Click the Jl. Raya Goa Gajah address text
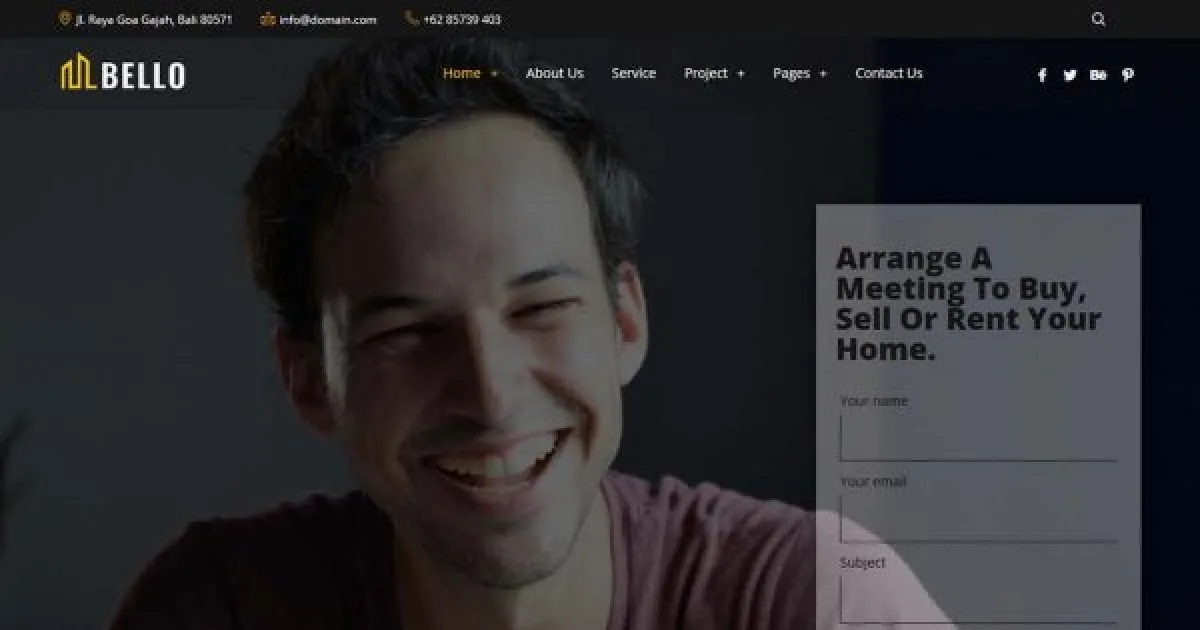Screen dimensions: 1200x630 click(x=154, y=19)
